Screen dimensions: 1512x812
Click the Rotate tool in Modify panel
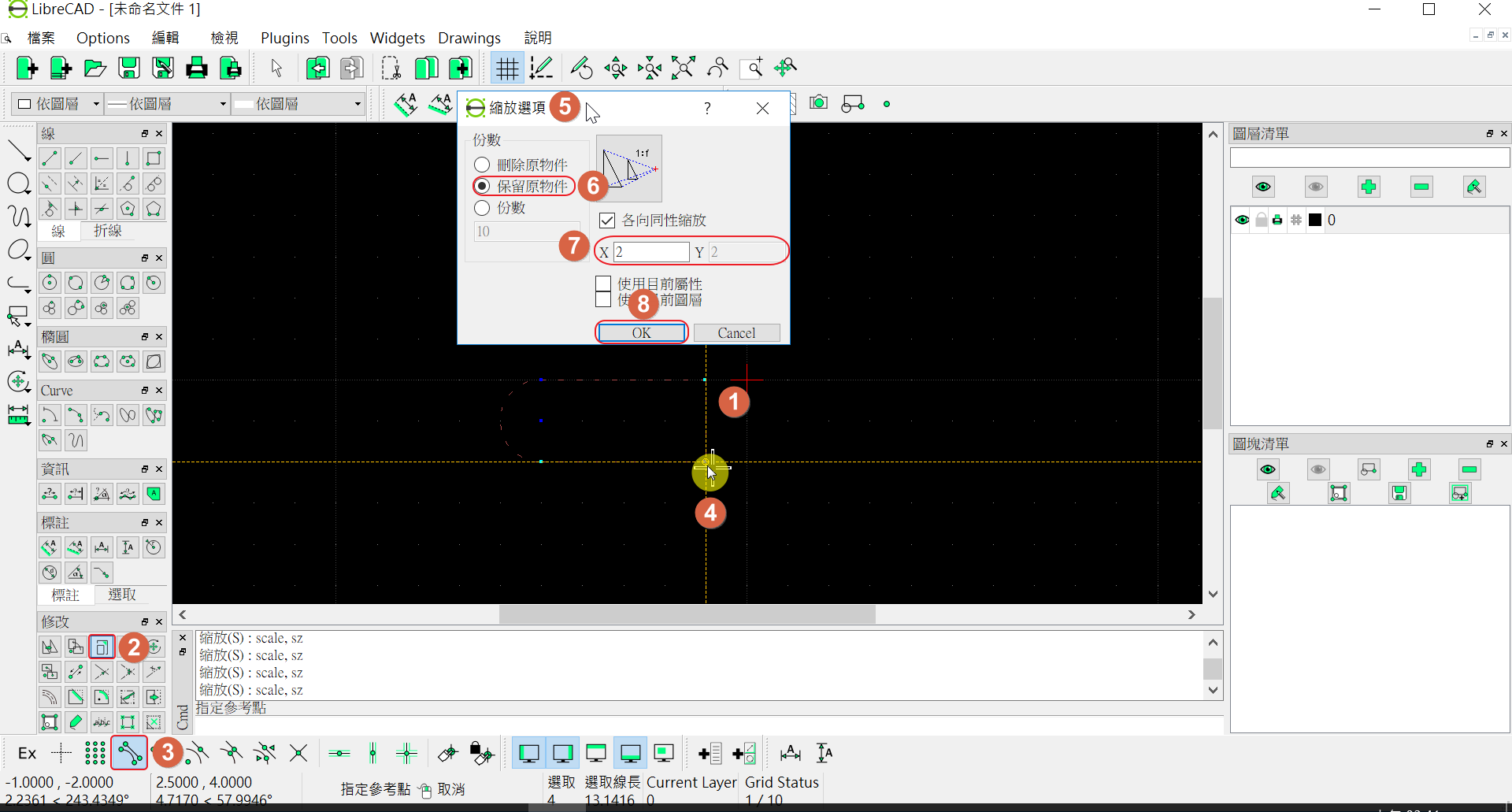pyautogui.click(x=76, y=647)
